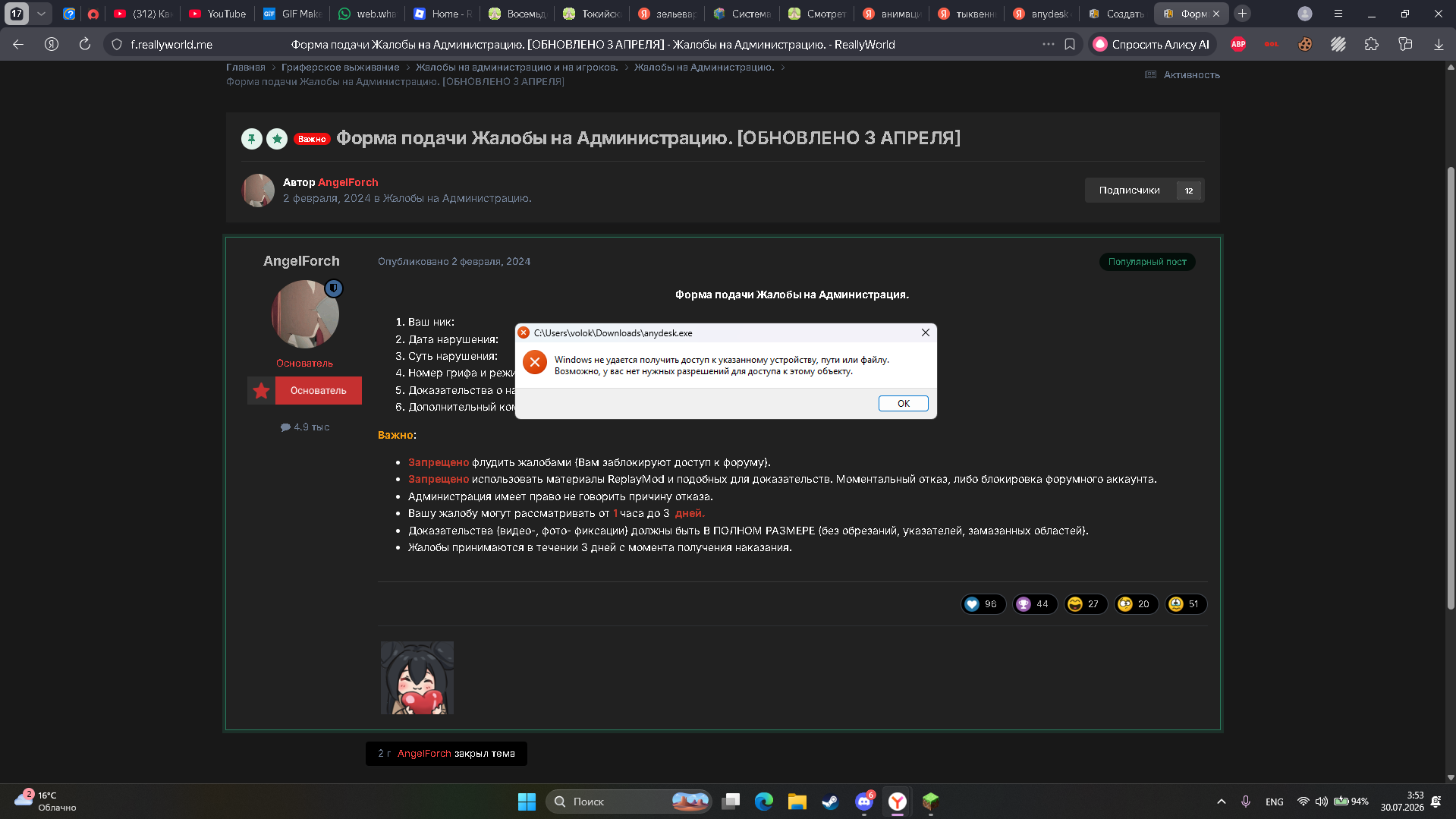Open the three-dots address bar menu
Screen dimensions: 1456x819
point(1049,44)
